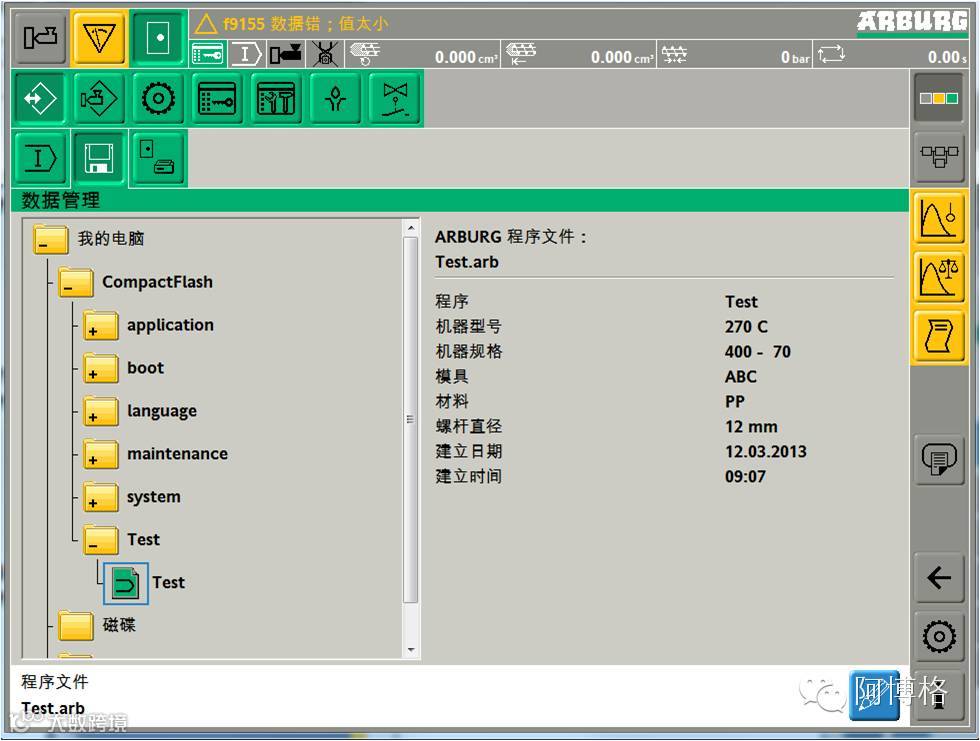
Task: Collapse the Test folder
Action: [101, 540]
